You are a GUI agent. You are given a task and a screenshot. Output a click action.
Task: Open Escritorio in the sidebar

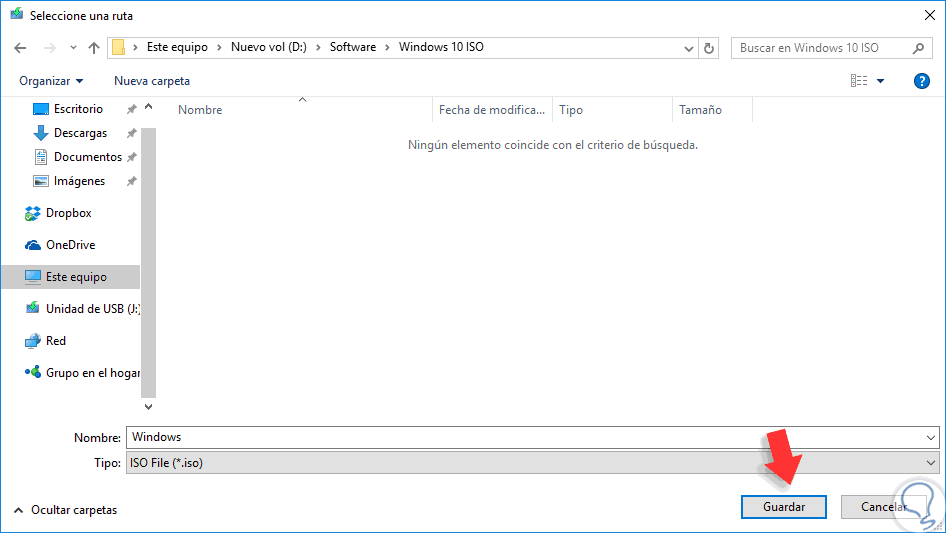(78, 109)
